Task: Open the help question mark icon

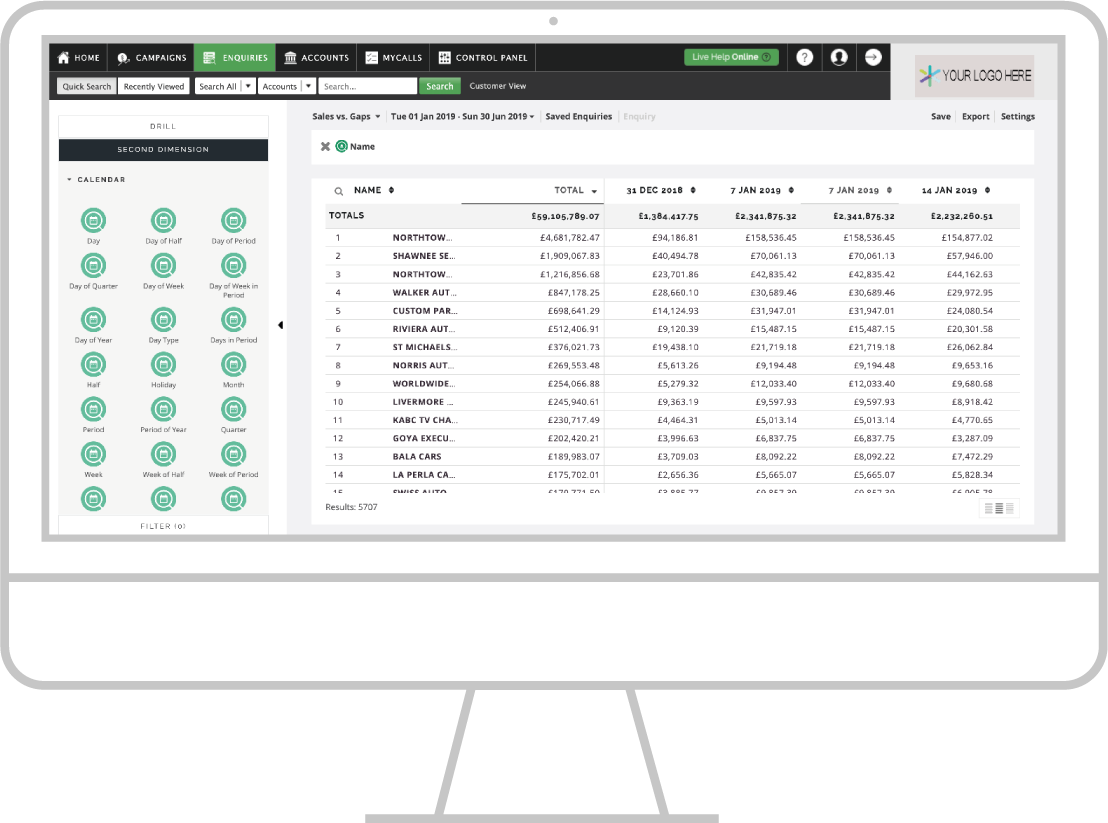Action: pos(804,57)
